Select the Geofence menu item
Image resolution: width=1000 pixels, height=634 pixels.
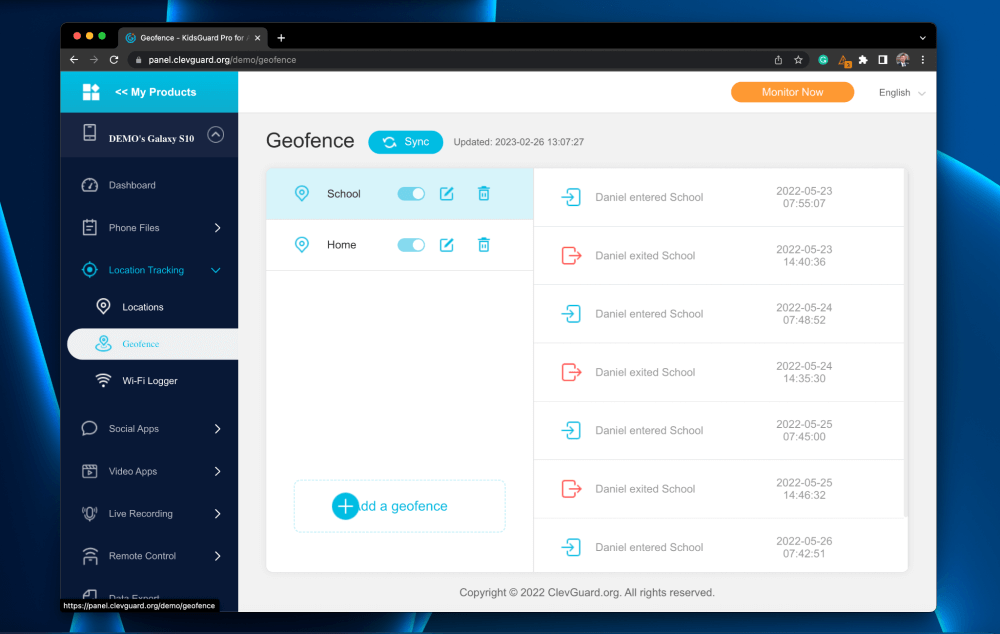[152, 344]
